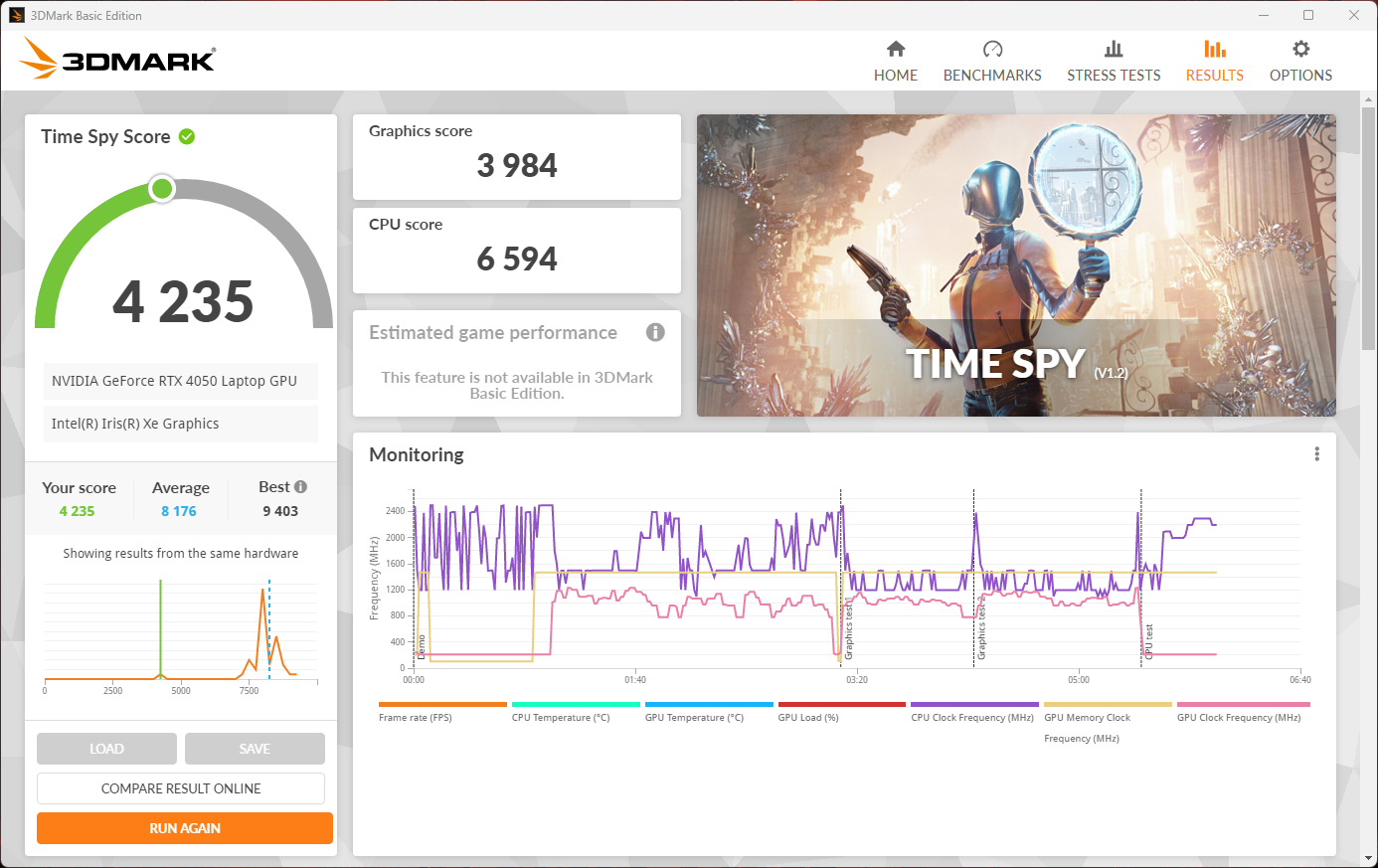Click the Average score 8 176

pos(179,511)
